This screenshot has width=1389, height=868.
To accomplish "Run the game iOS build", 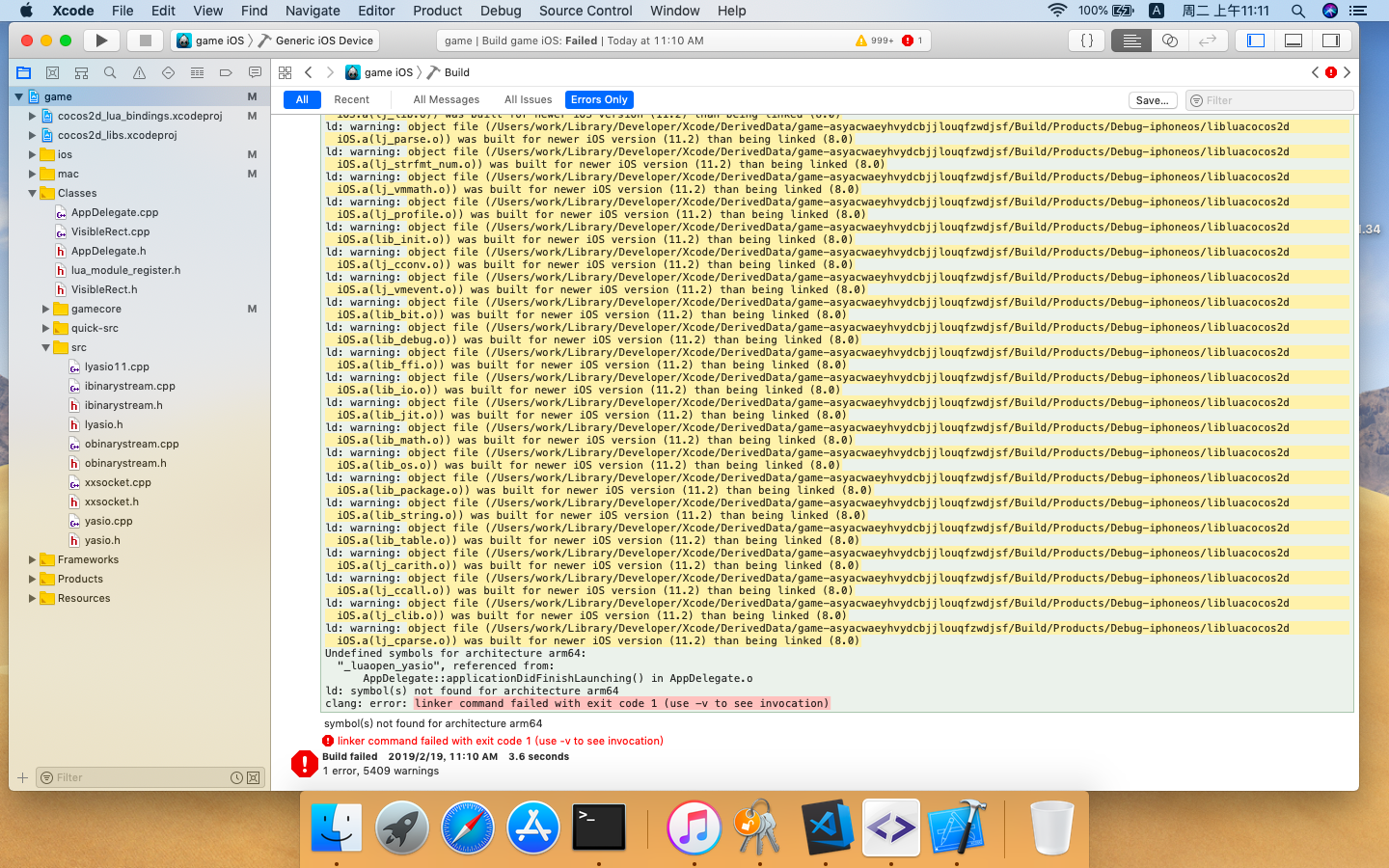I will pyautogui.click(x=101, y=41).
